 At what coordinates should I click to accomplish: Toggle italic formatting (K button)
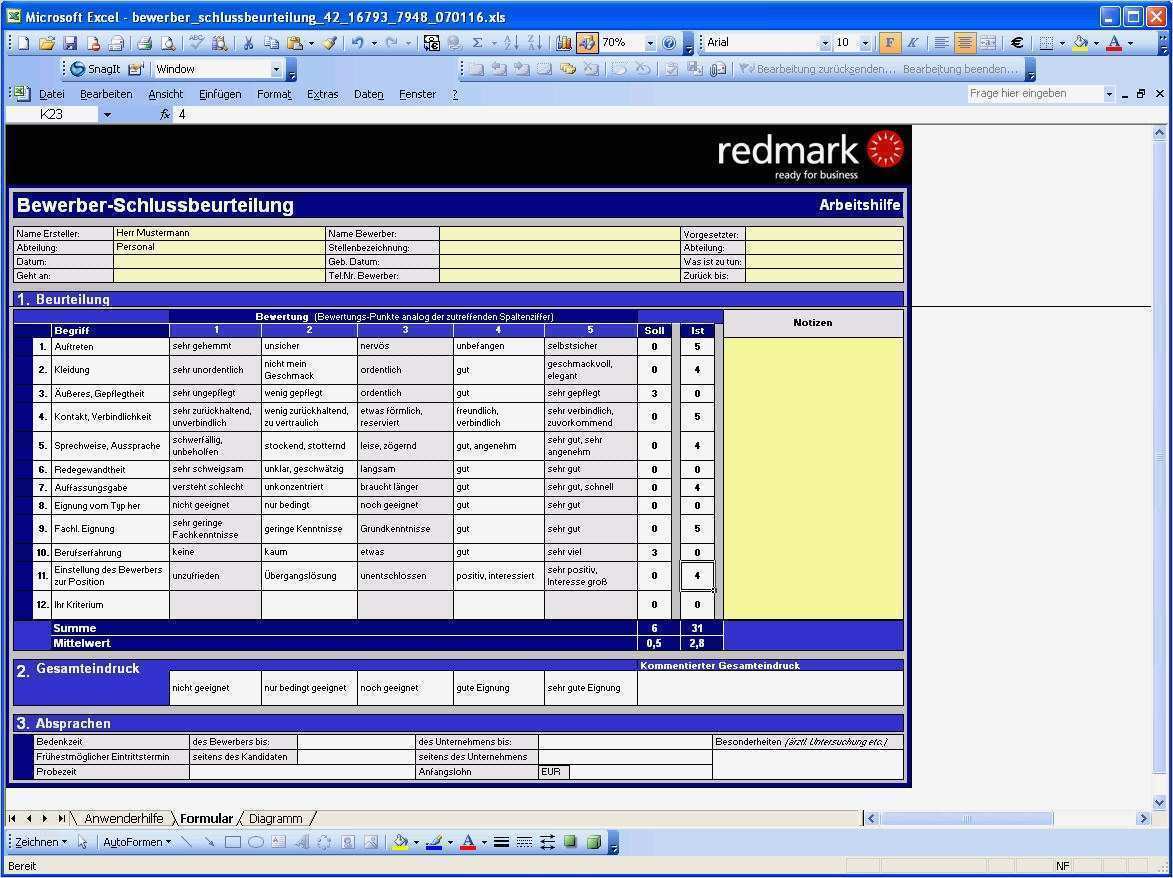pyautogui.click(x=912, y=43)
